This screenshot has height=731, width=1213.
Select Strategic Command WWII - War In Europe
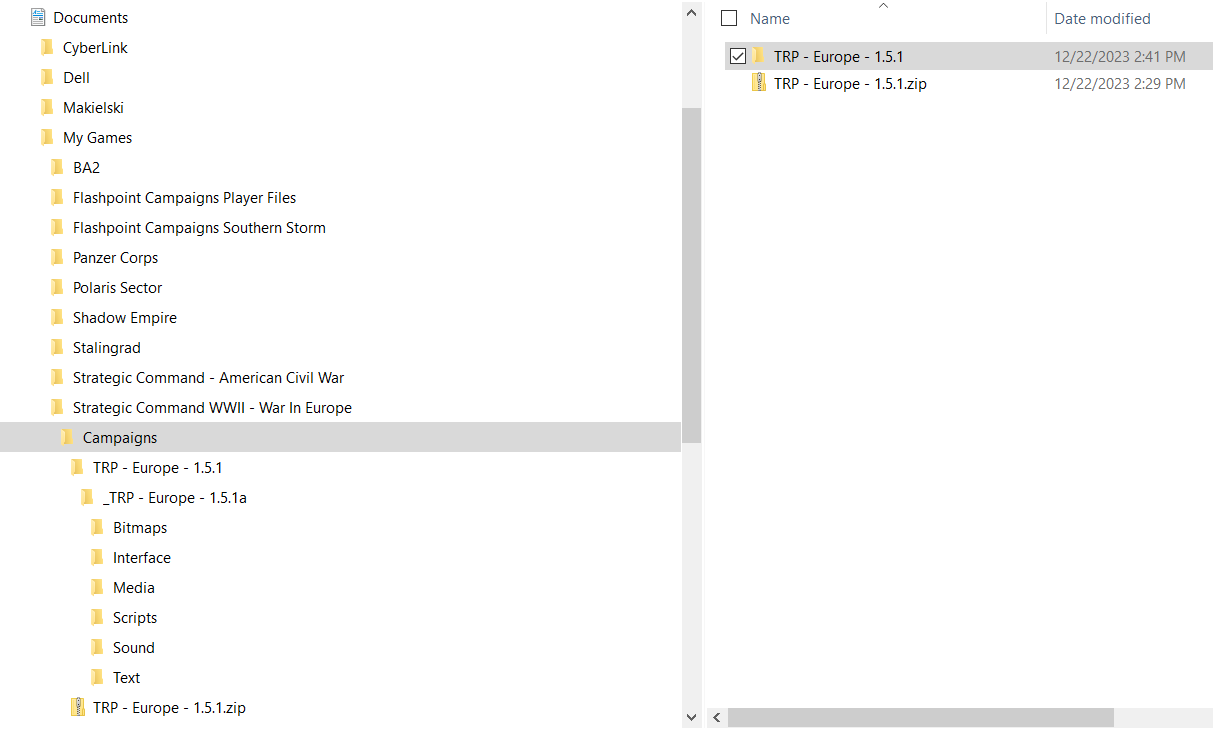pos(212,407)
